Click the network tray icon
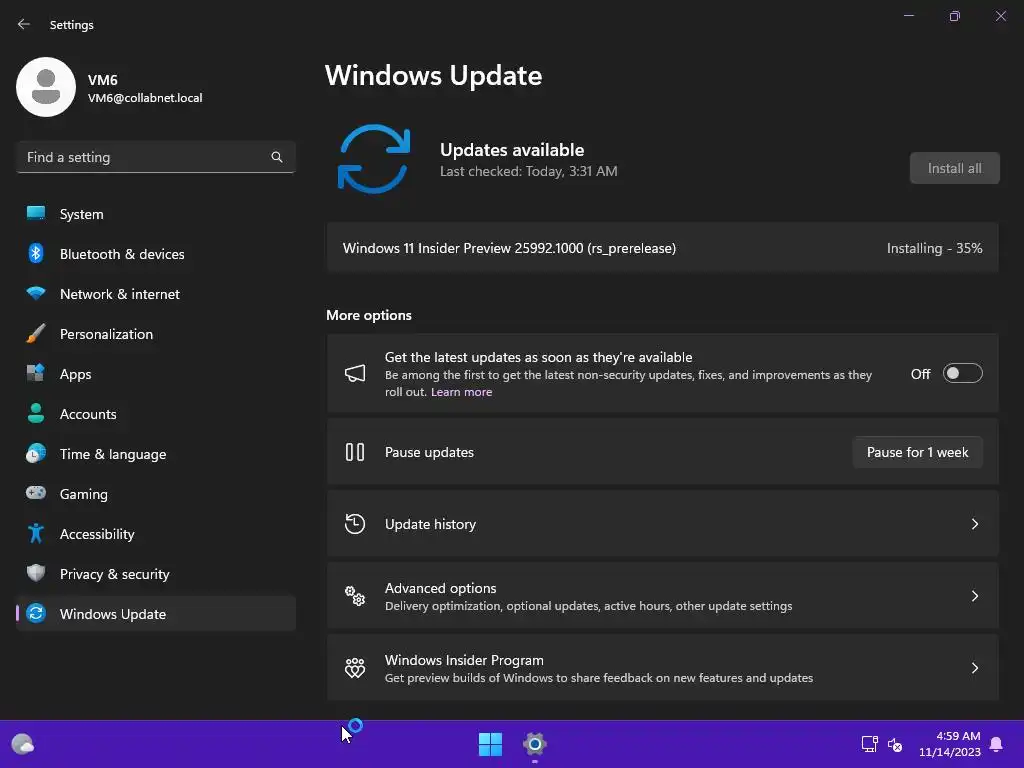 869,744
